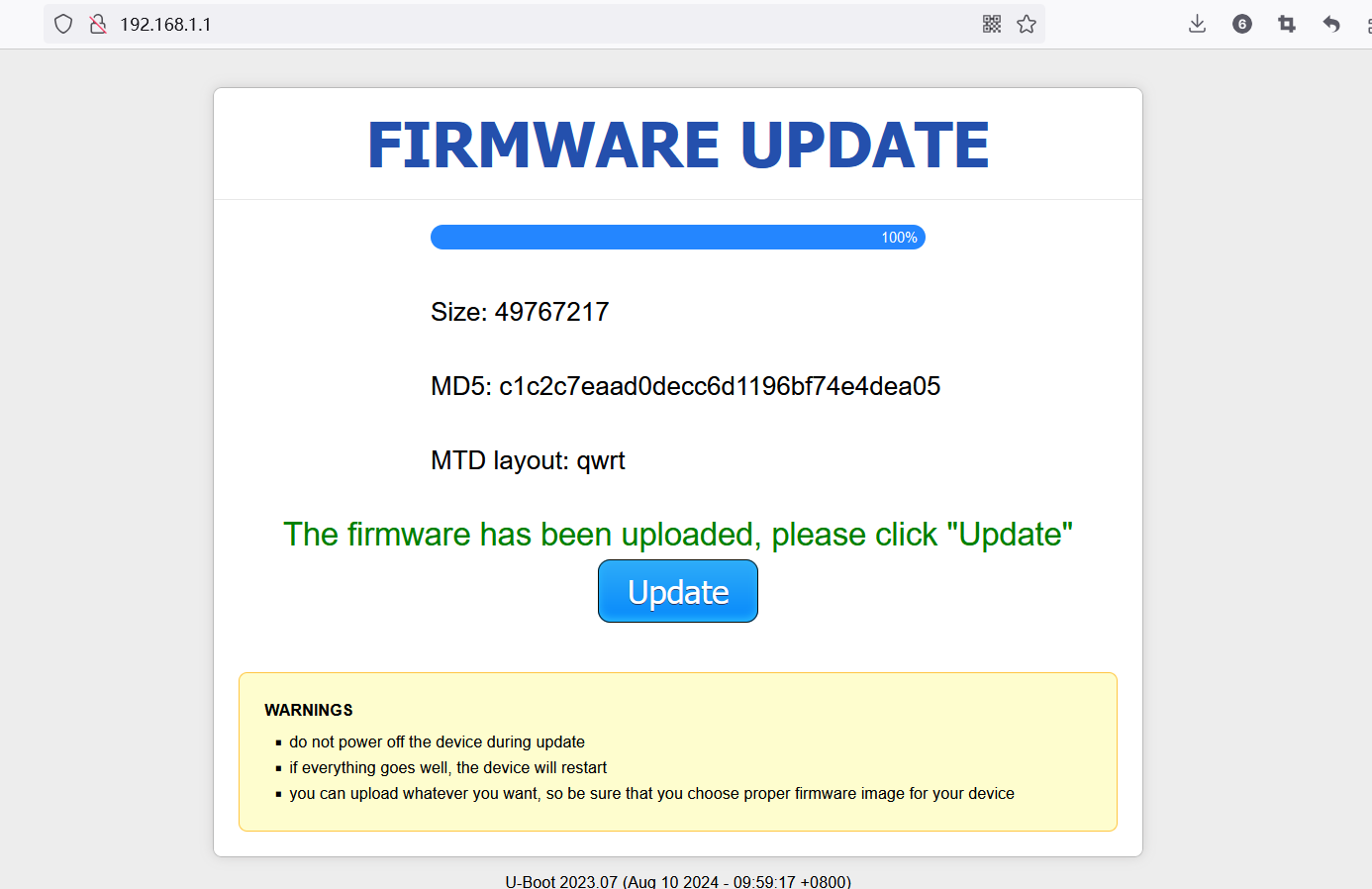
Task: Click the MTD layout: qwrt text
Action: 528,460
